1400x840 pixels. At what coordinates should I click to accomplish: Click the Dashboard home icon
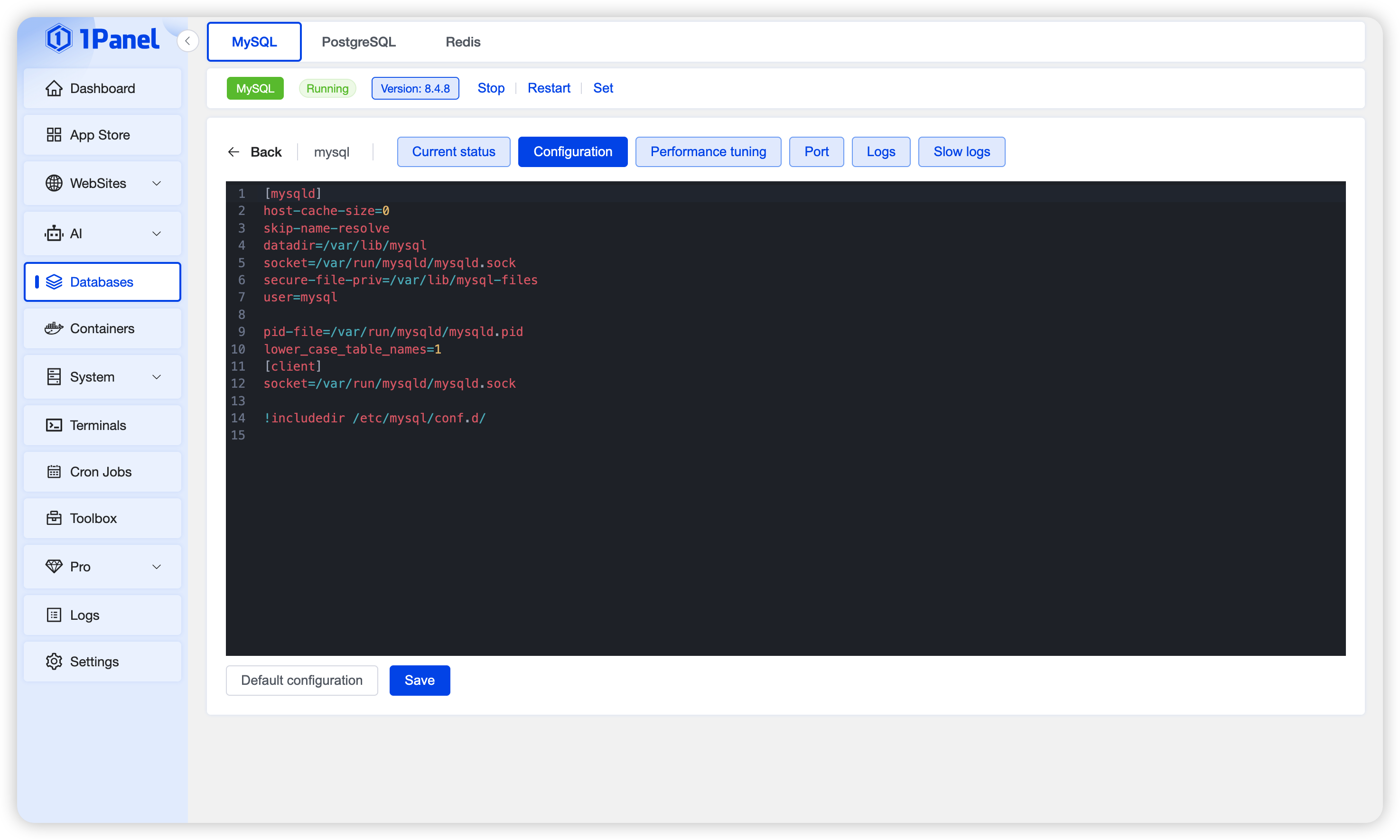[x=54, y=88]
